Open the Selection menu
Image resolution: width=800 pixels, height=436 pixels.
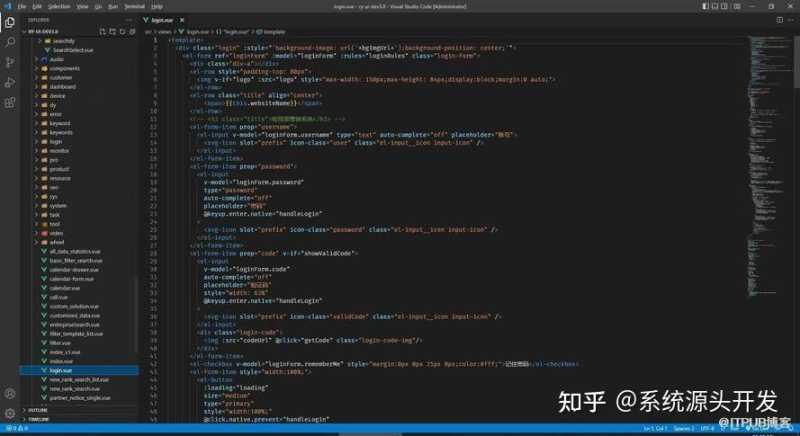click(x=59, y=7)
